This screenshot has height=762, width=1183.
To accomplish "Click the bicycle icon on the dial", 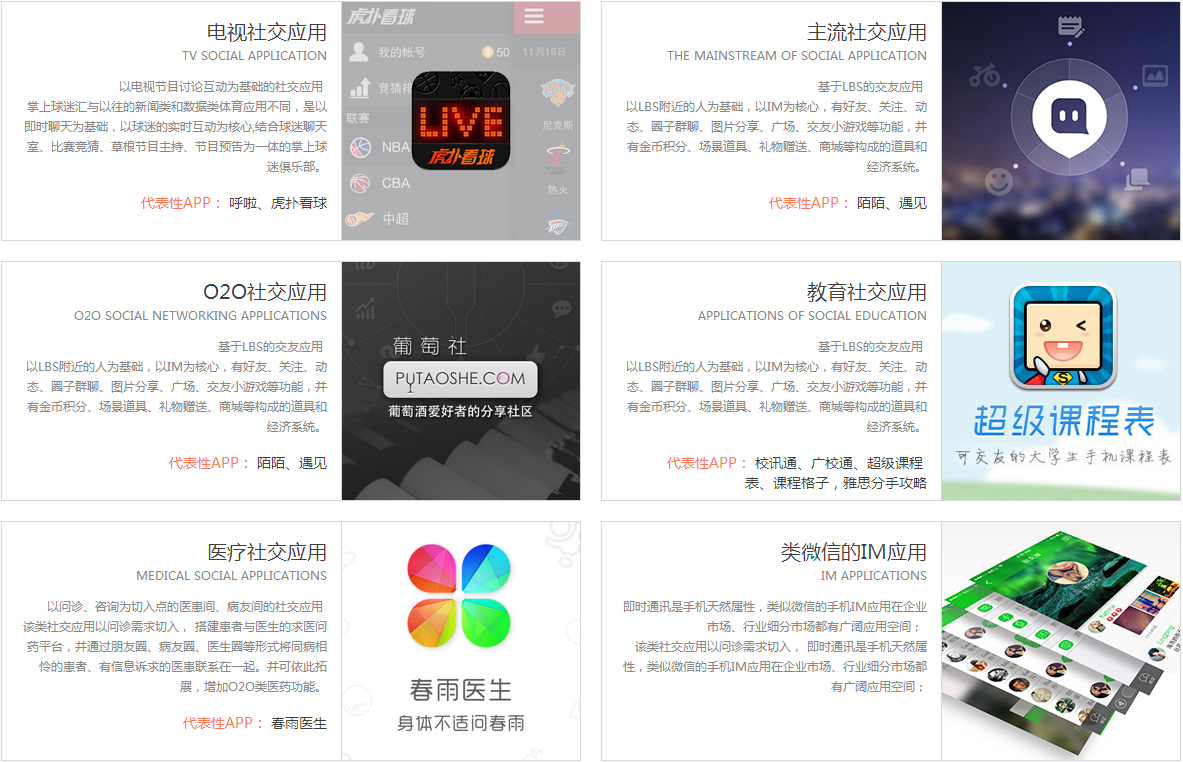I will tap(984, 75).
